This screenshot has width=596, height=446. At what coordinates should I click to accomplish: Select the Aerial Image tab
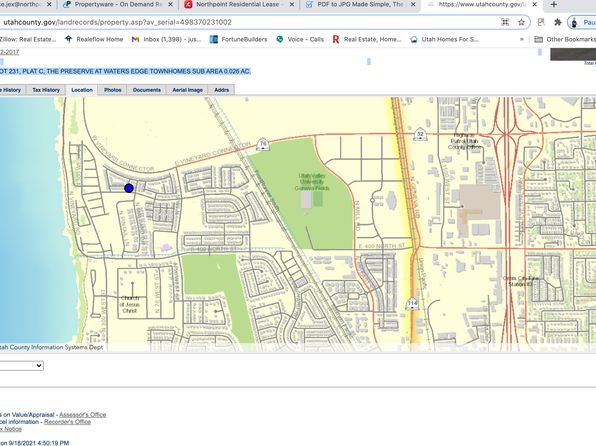(x=187, y=90)
